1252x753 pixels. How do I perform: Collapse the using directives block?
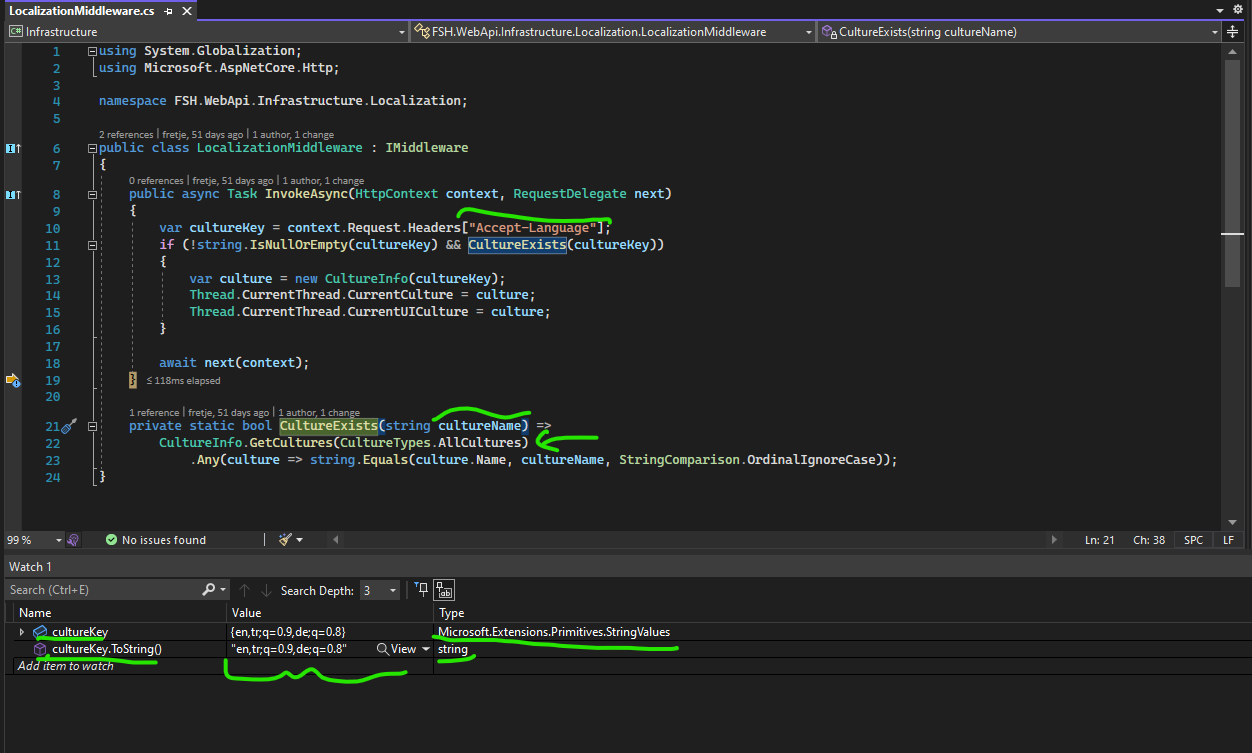92,51
